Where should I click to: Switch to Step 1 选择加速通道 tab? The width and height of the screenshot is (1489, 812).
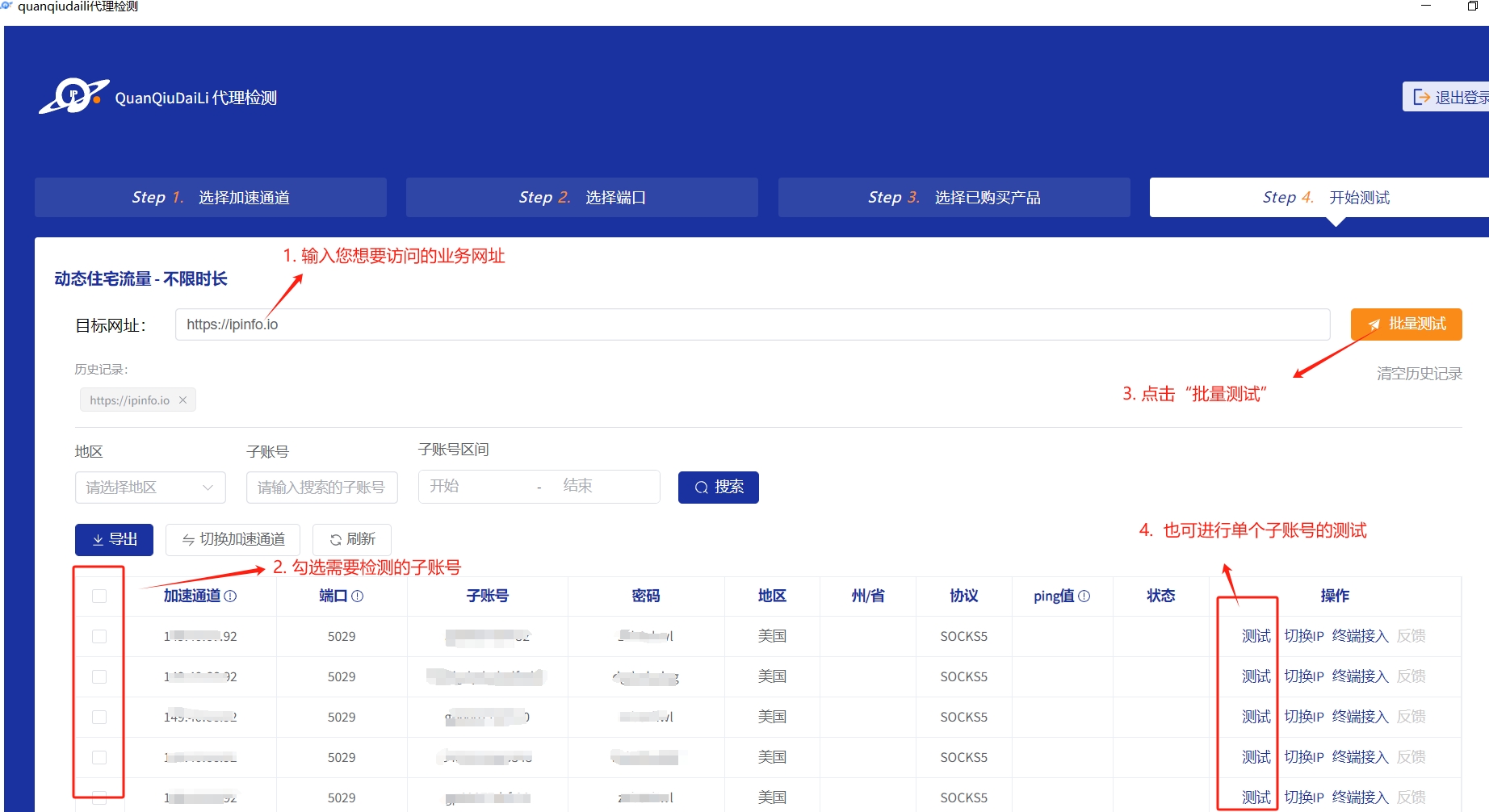pos(210,198)
